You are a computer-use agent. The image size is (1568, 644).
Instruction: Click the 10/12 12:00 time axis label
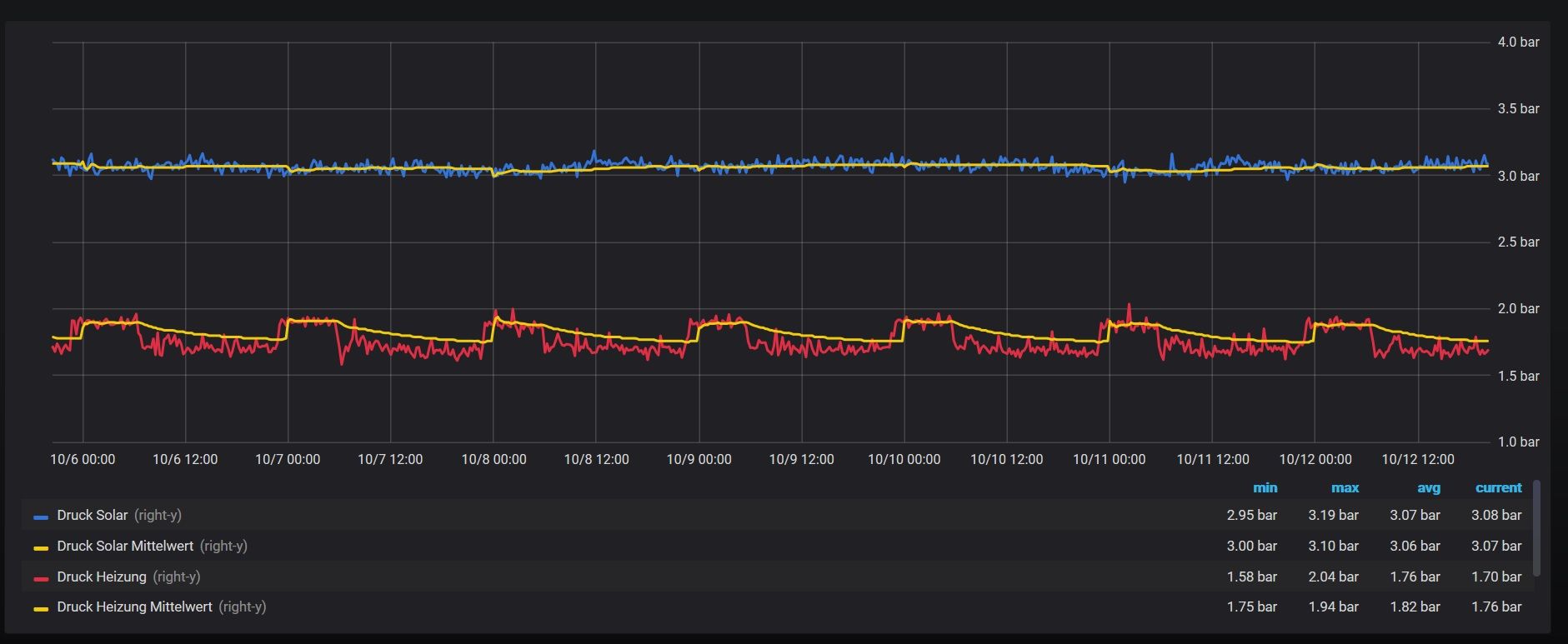[1417, 459]
